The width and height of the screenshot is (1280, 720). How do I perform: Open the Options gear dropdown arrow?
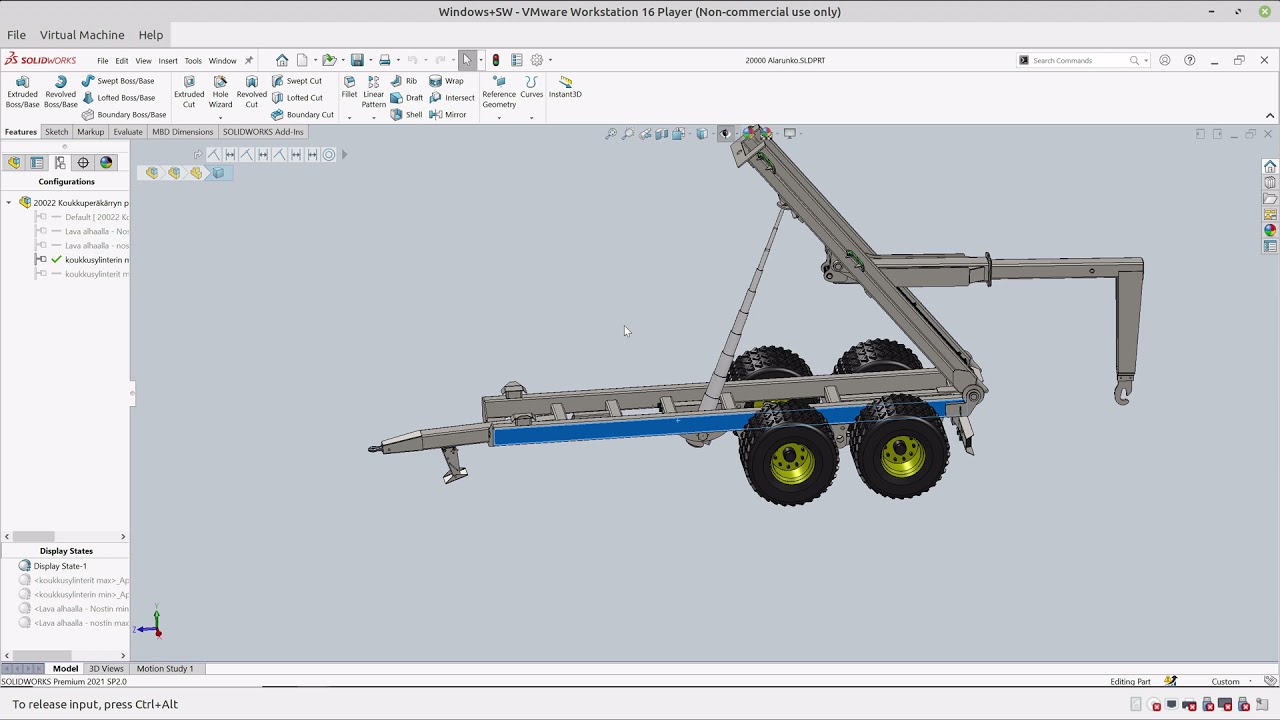[550, 60]
